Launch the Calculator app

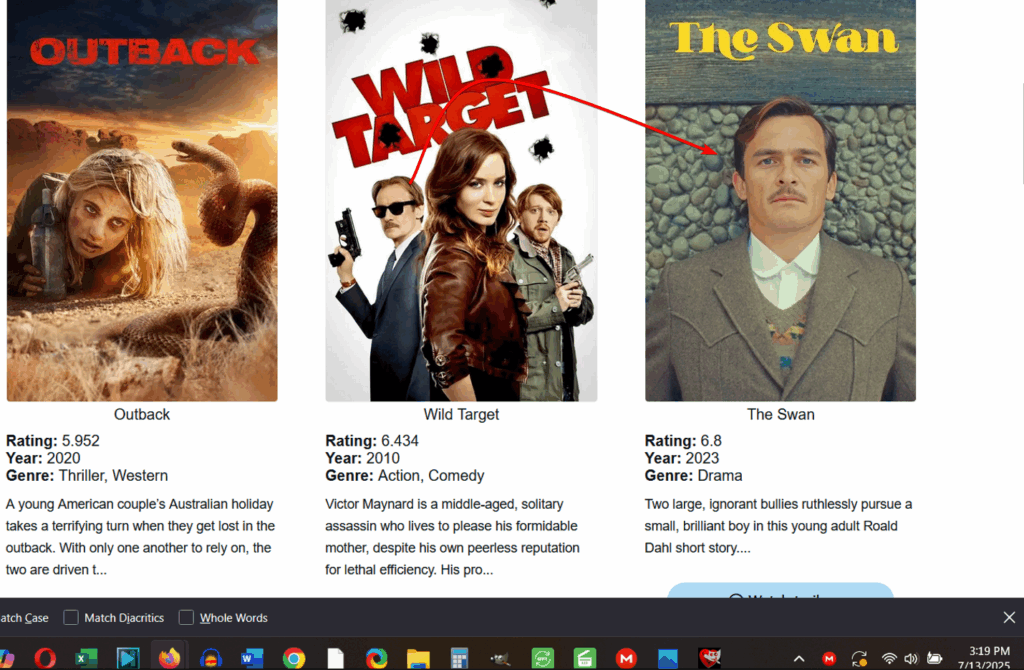pos(460,658)
